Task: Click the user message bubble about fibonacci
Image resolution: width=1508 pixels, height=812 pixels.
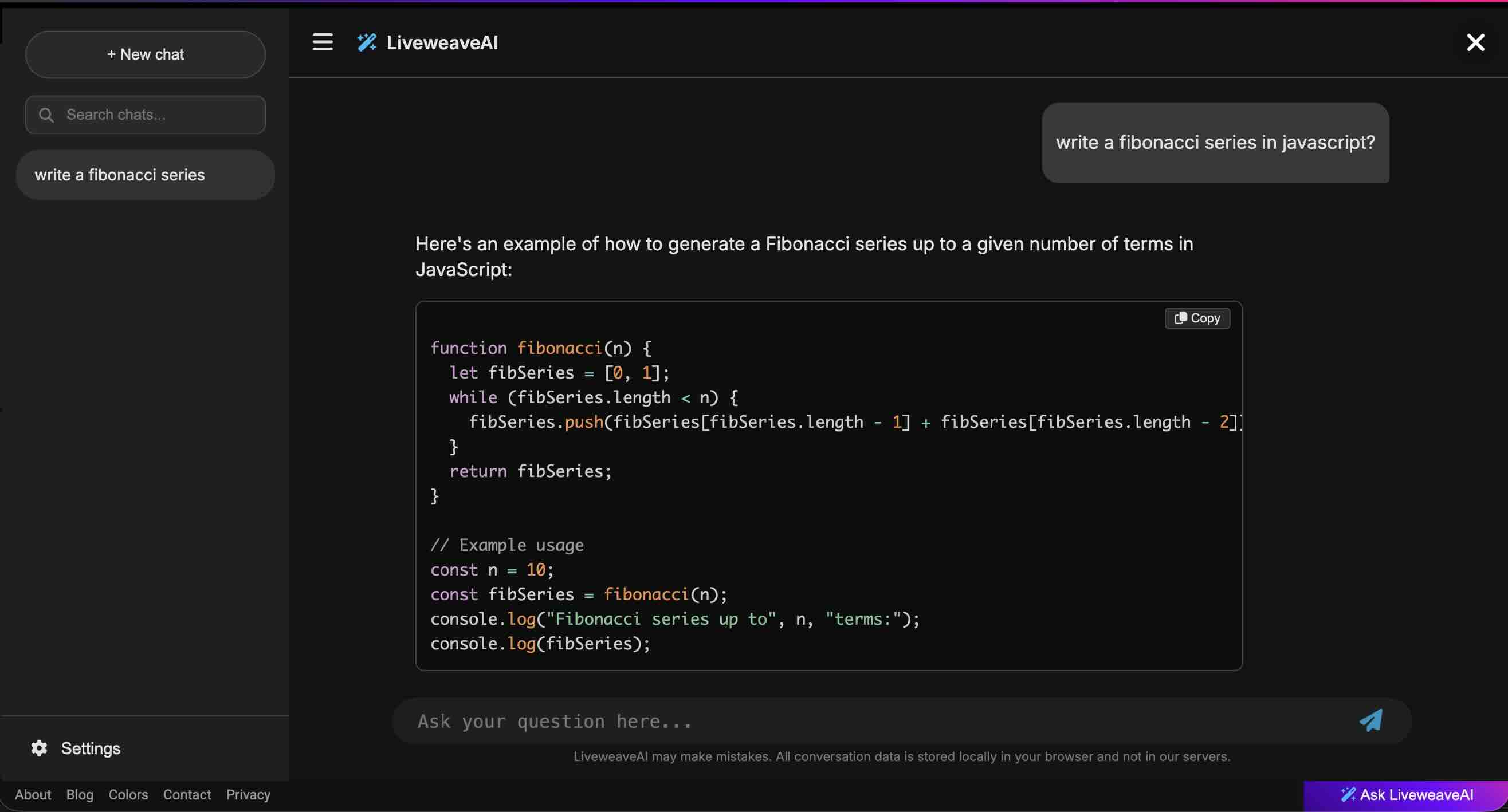Action: tap(1215, 143)
